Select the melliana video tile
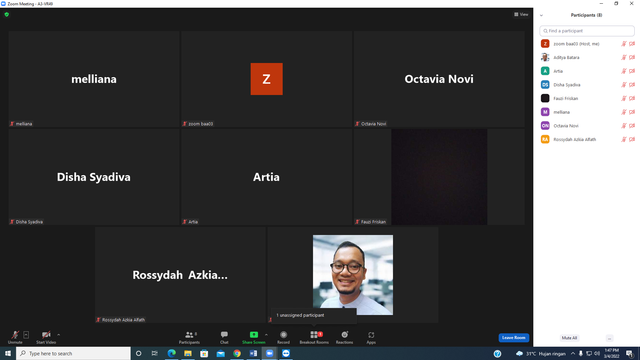Screen dimensions: 640x360 point(94,79)
